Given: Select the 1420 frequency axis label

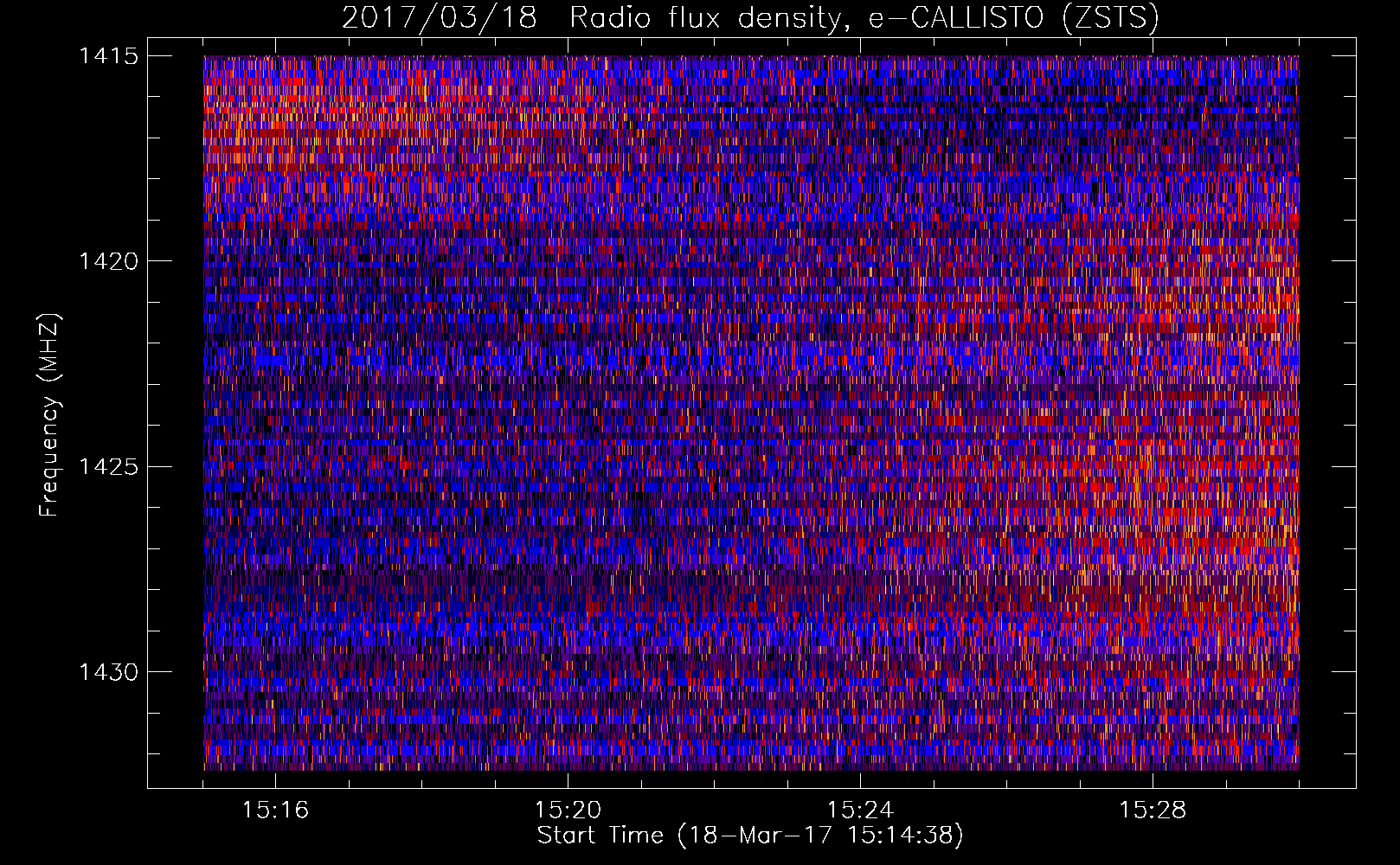Looking at the screenshot, I should [x=108, y=261].
